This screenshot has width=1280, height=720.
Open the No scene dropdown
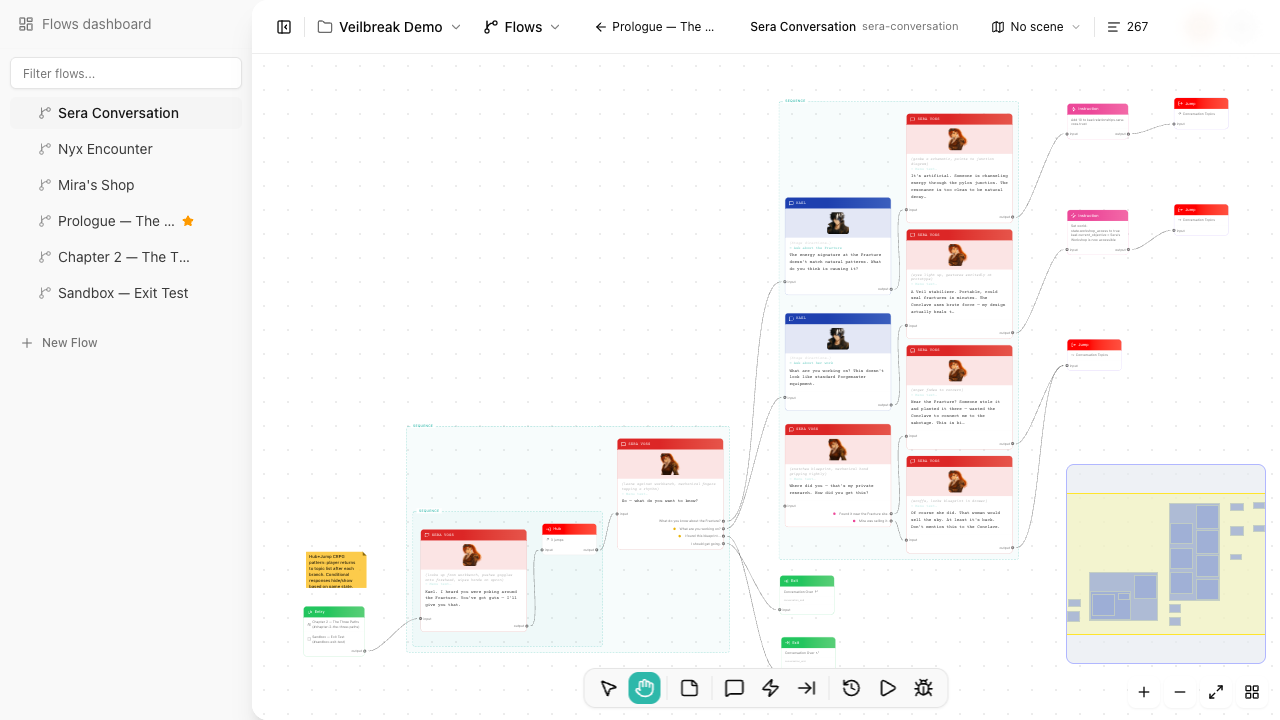[x=1036, y=27]
